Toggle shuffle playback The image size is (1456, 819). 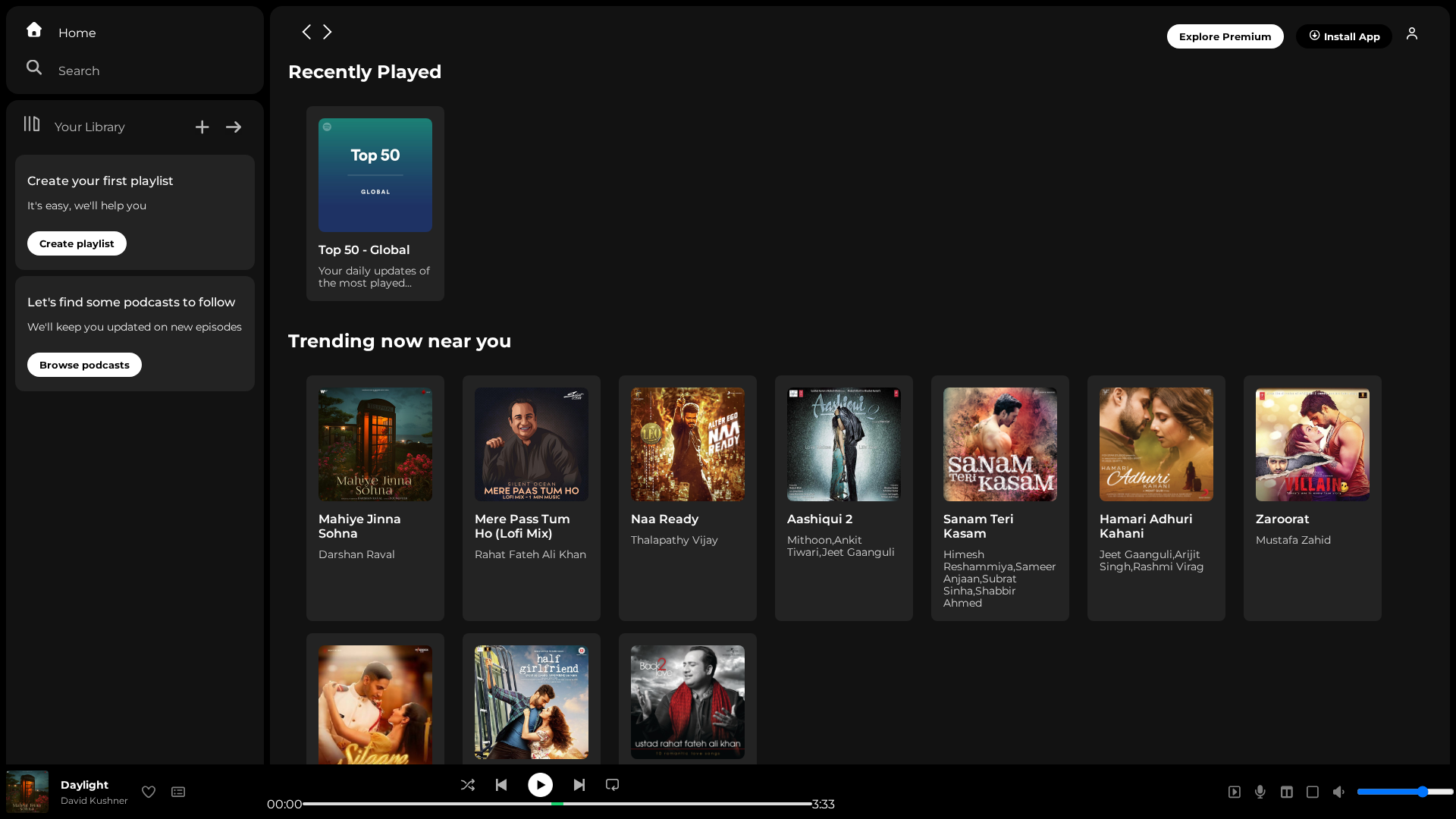point(468,785)
